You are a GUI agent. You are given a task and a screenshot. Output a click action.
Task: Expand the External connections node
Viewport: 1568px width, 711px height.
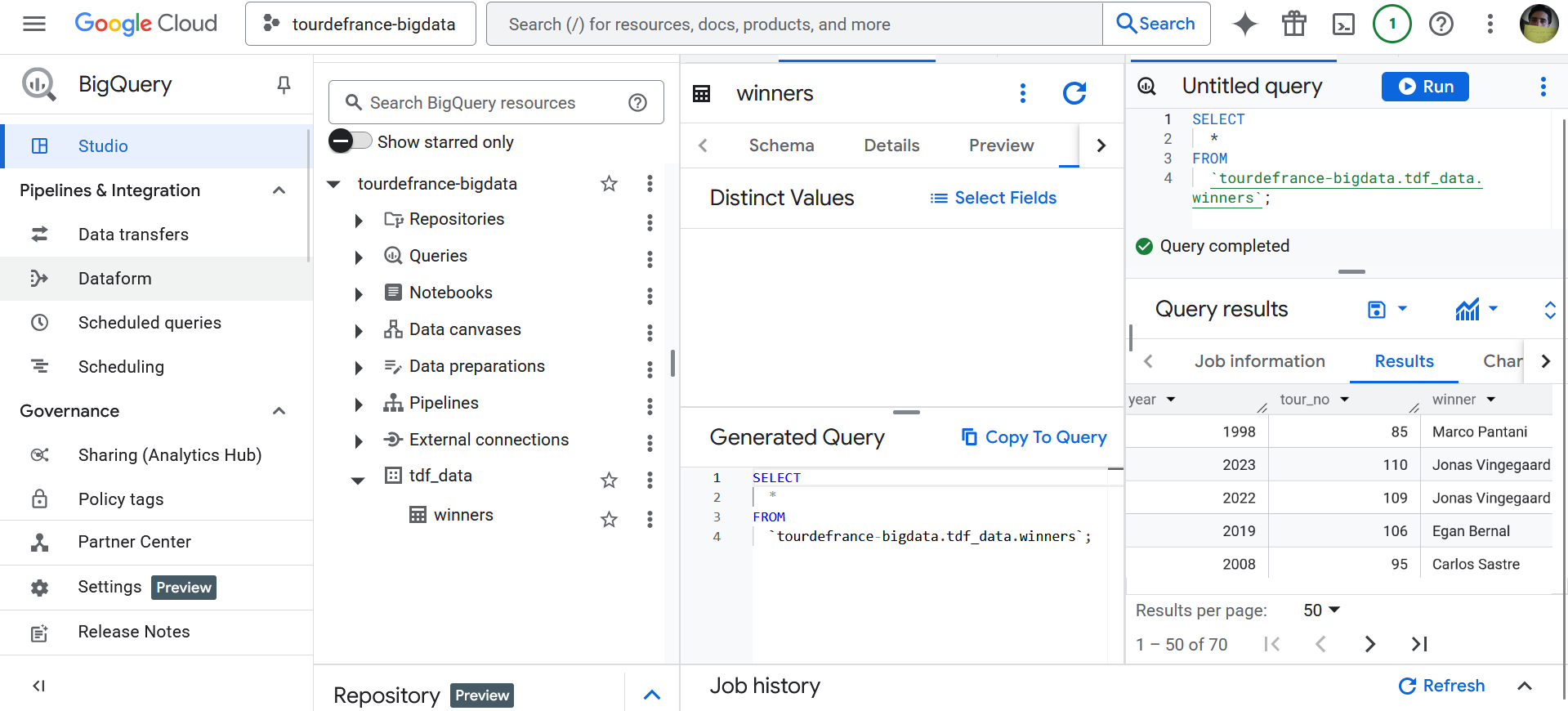click(358, 441)
